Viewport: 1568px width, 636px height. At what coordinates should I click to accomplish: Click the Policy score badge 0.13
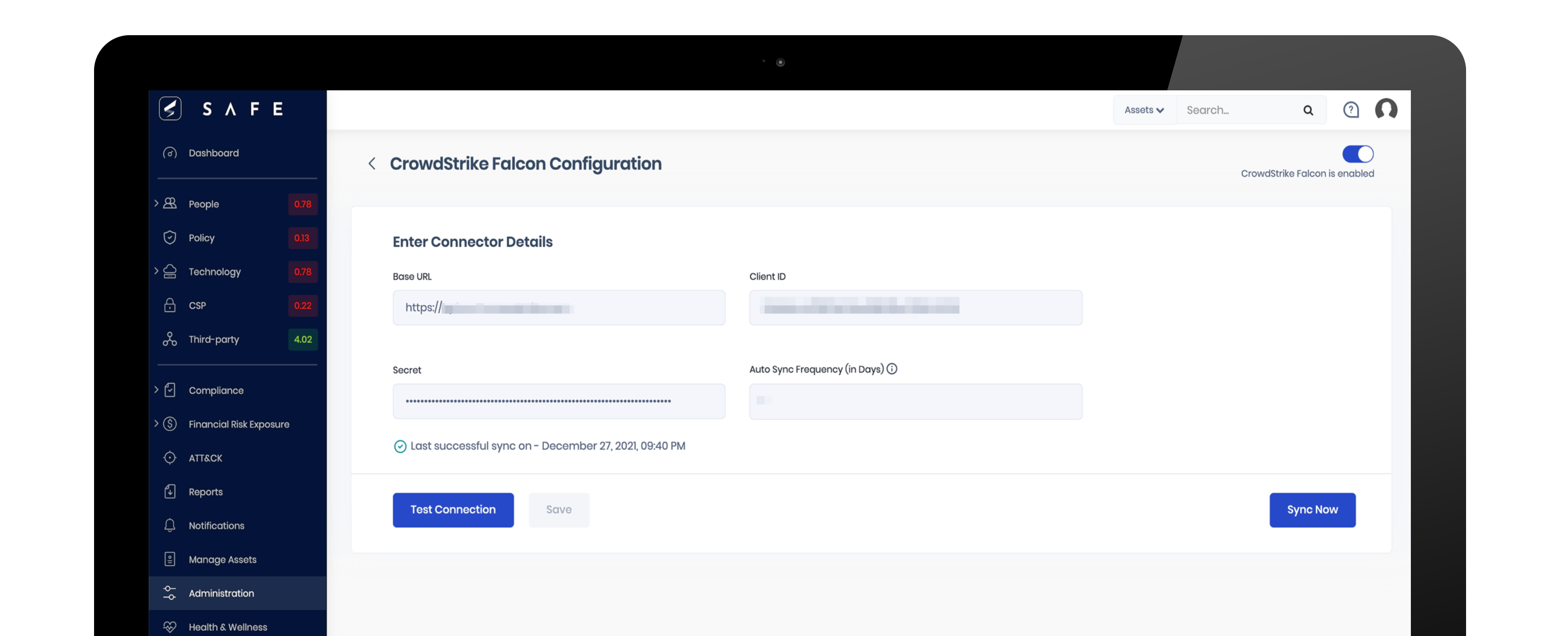coord(303,238)
